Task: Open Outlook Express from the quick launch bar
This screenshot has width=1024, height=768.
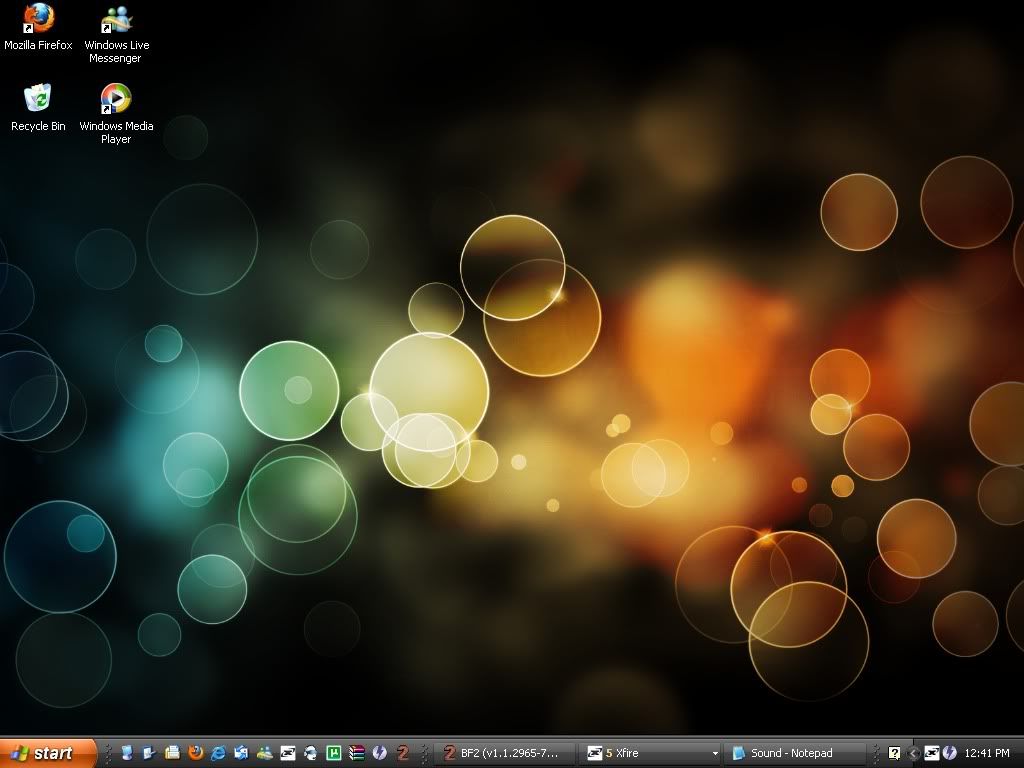Action: [241, 753]
